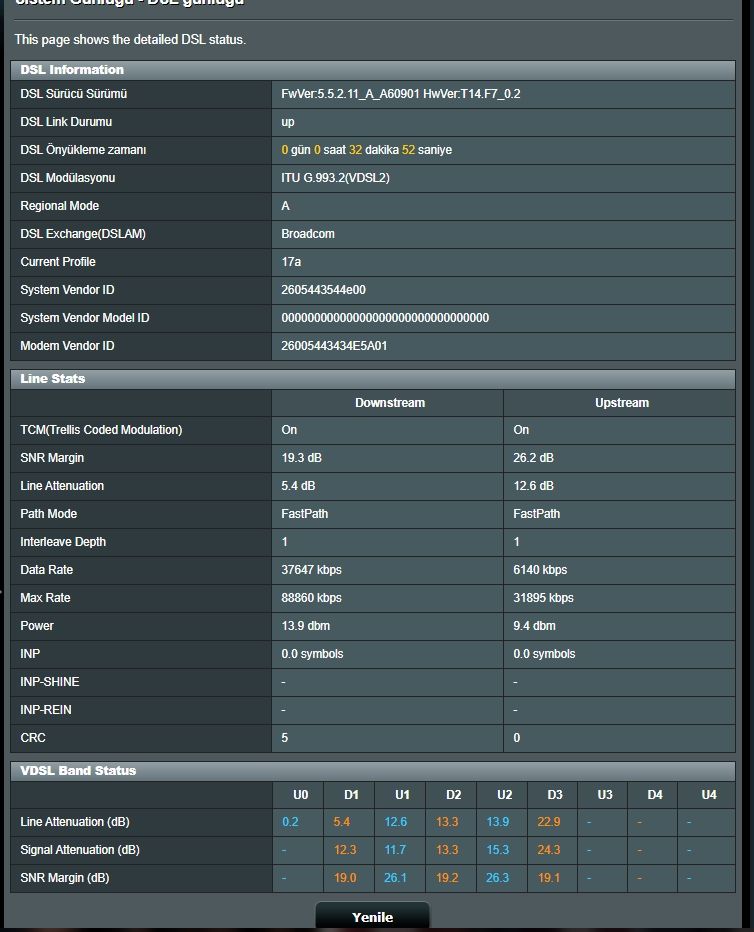
Task: Click downstream Line Attenuation 5.4 dB
Action: click(x=298, y=486)
